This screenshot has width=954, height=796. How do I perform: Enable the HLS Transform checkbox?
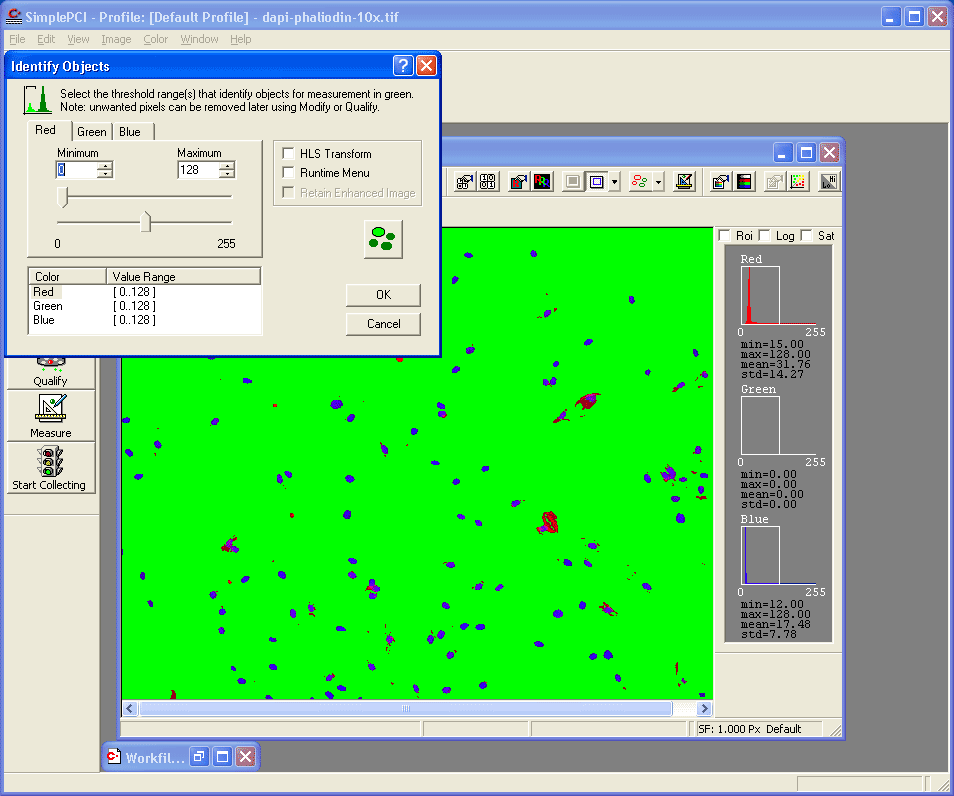point(289,154)
